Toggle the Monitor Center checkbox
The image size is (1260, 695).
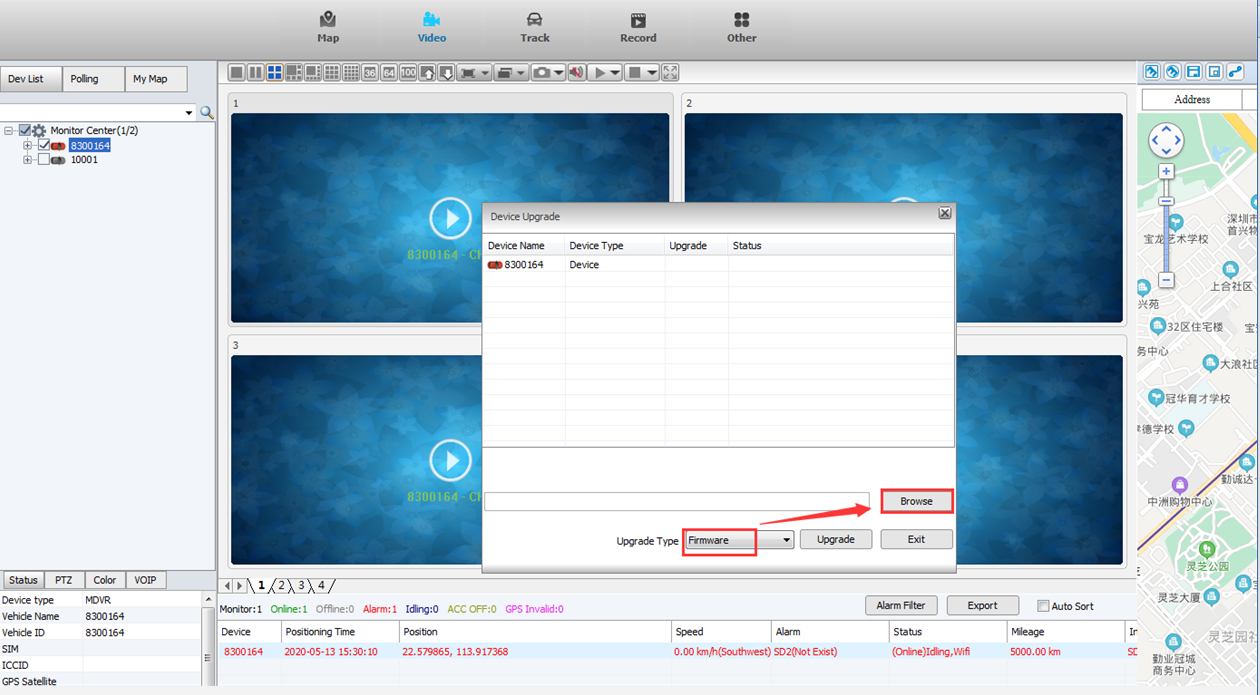click(25, 131)
